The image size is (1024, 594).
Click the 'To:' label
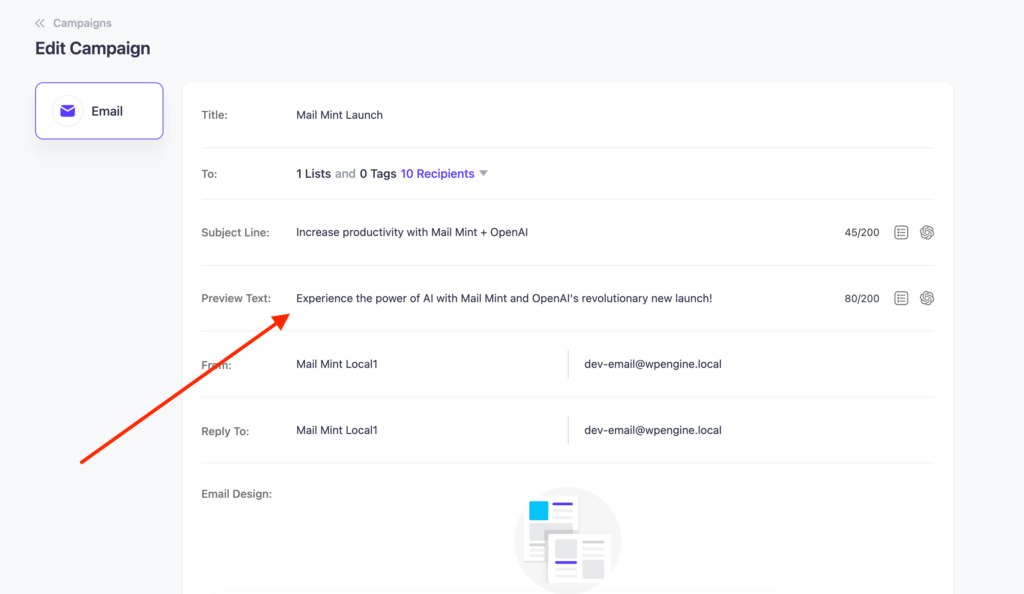pyautogui.click(x=209, y=174)
